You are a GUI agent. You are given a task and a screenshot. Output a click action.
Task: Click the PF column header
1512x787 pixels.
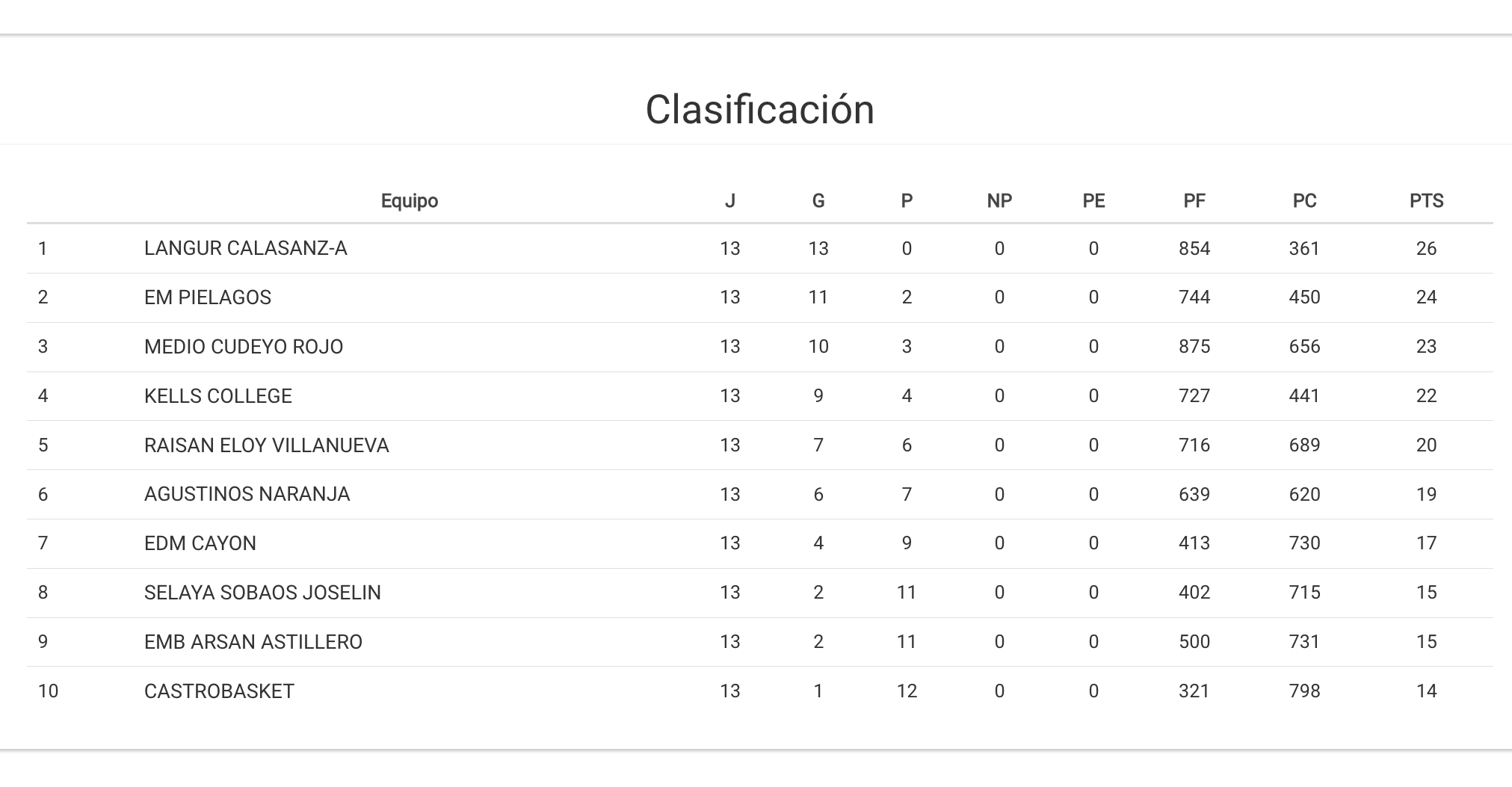tap(1194, 201)
